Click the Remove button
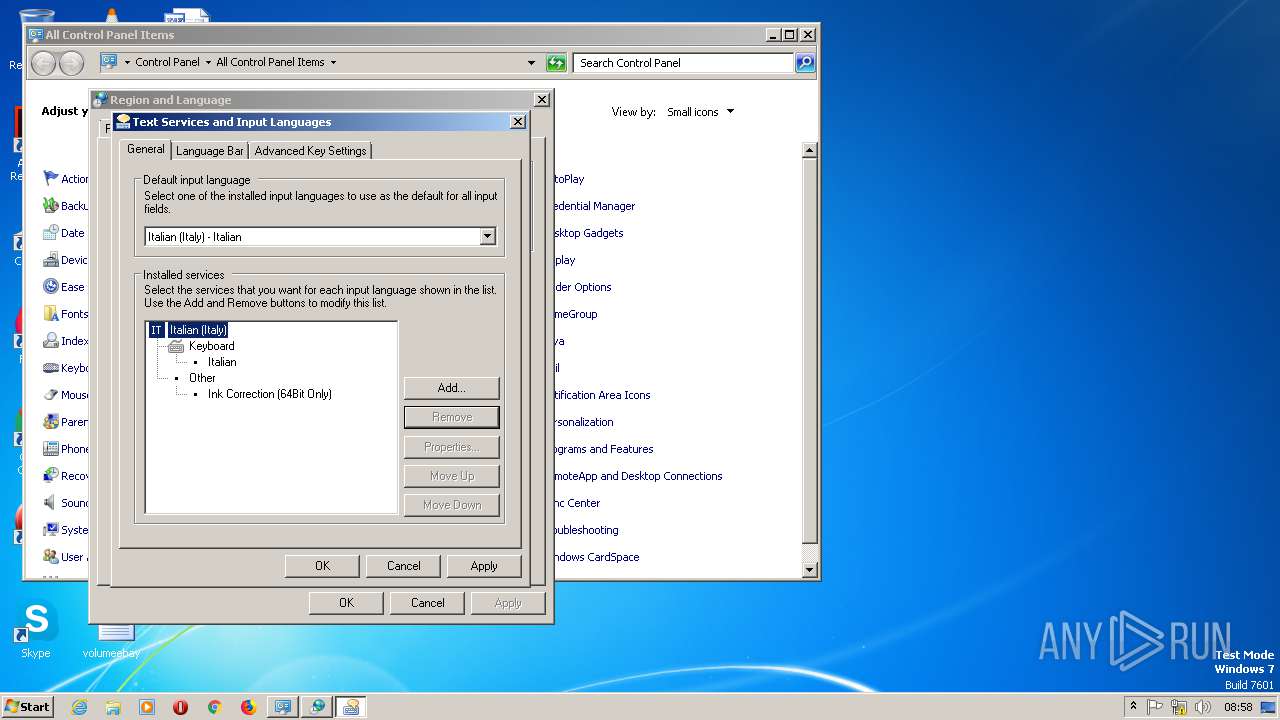The width and height of the screenshot is (1280, 720). pyautogui.click(x=452, y=417)
